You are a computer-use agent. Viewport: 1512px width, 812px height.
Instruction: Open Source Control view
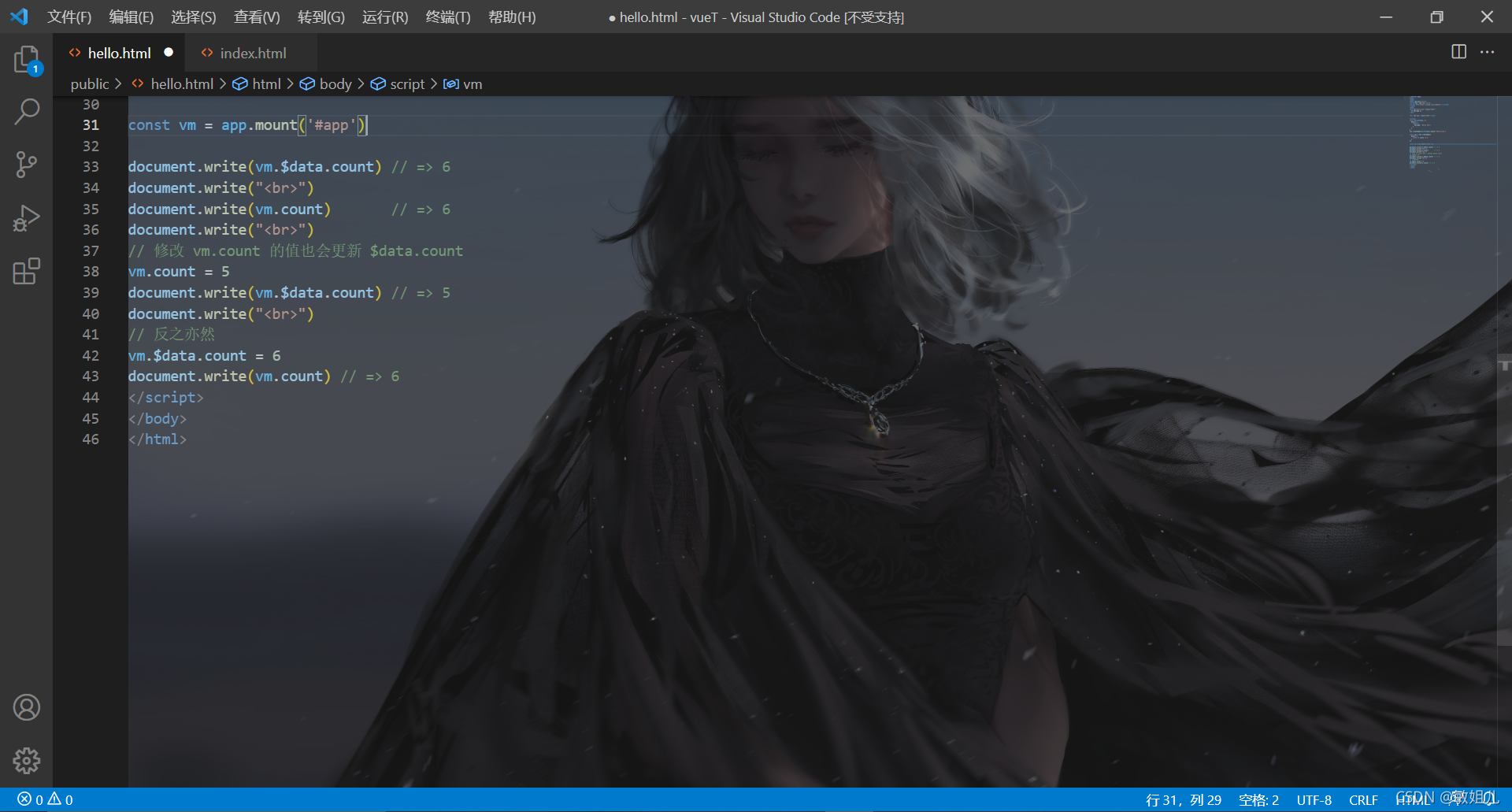(27, 165)
